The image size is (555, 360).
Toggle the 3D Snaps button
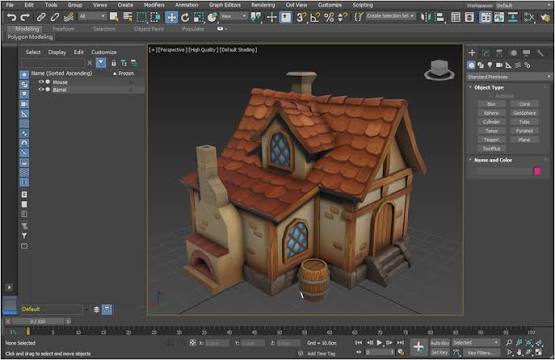(x=301, y=17)
